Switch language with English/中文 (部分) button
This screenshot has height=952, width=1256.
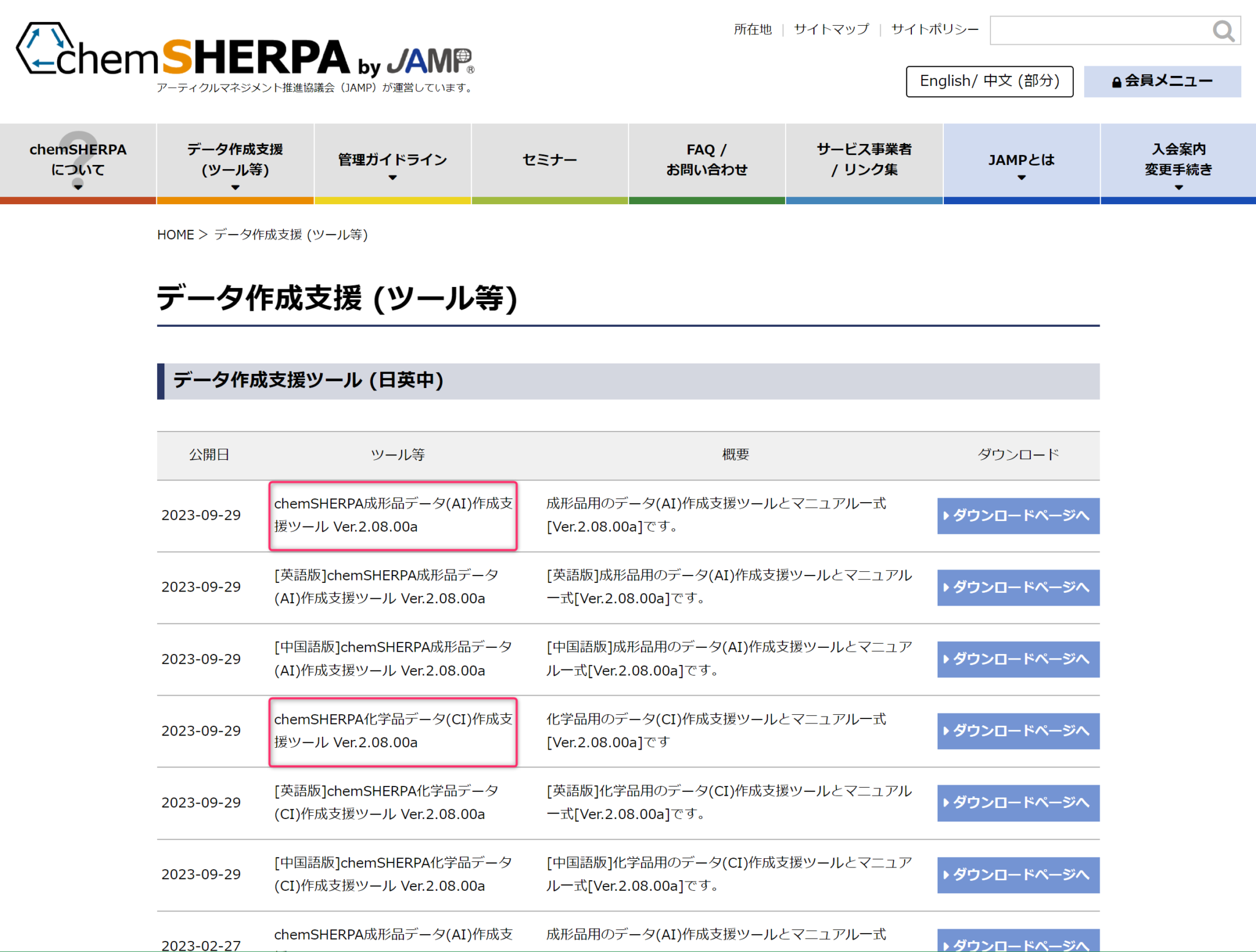(989, 81)
